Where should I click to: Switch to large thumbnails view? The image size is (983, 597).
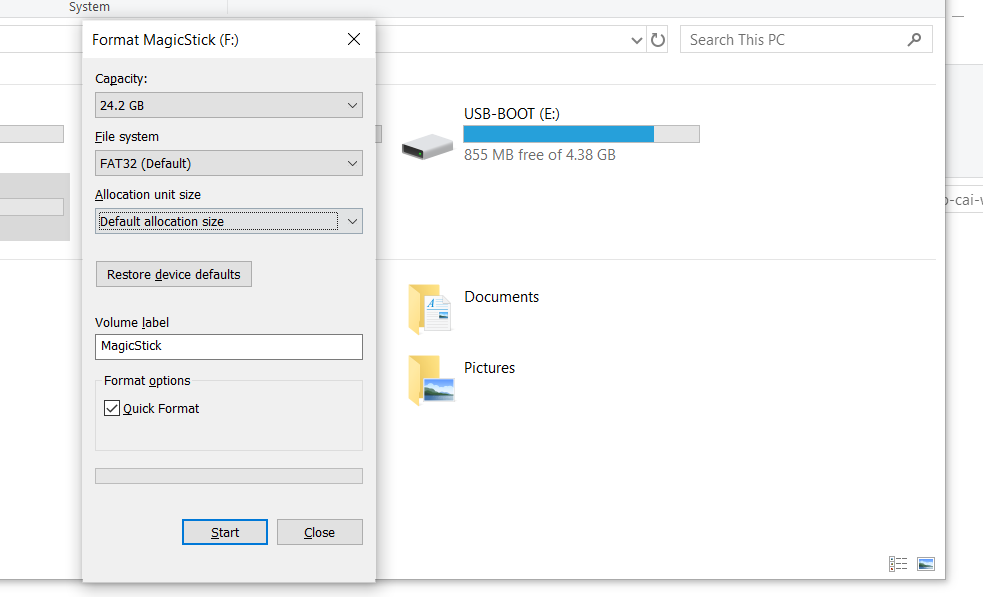[925, 564]
